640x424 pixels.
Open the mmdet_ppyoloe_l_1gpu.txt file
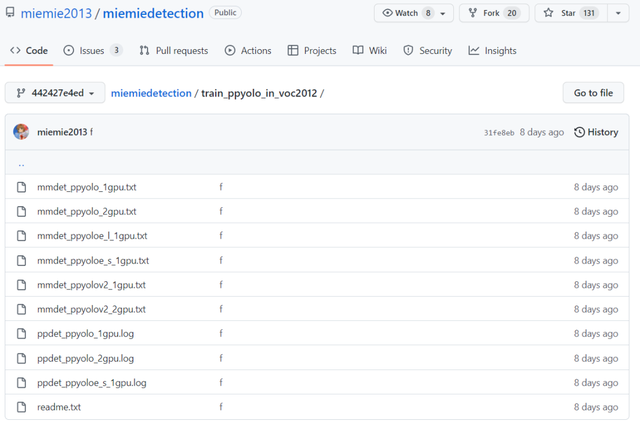point(92,236)
